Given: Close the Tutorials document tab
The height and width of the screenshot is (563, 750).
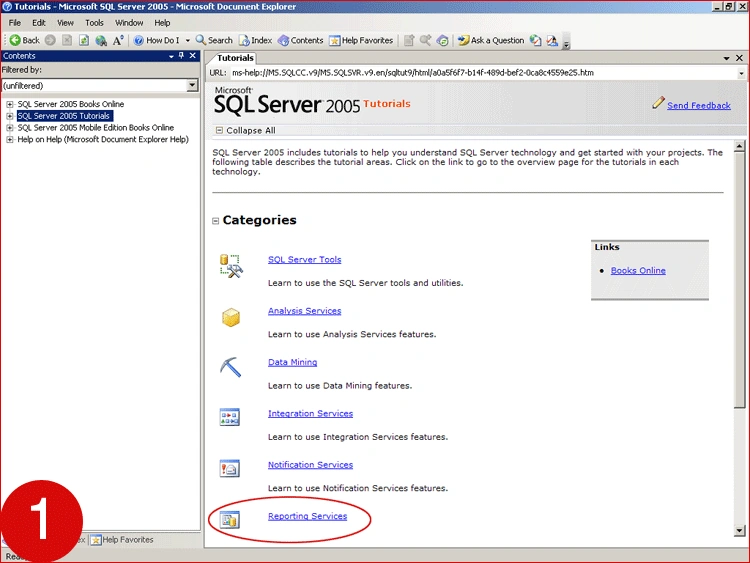Looking at the screenshot, I should (x=739, y=58).
